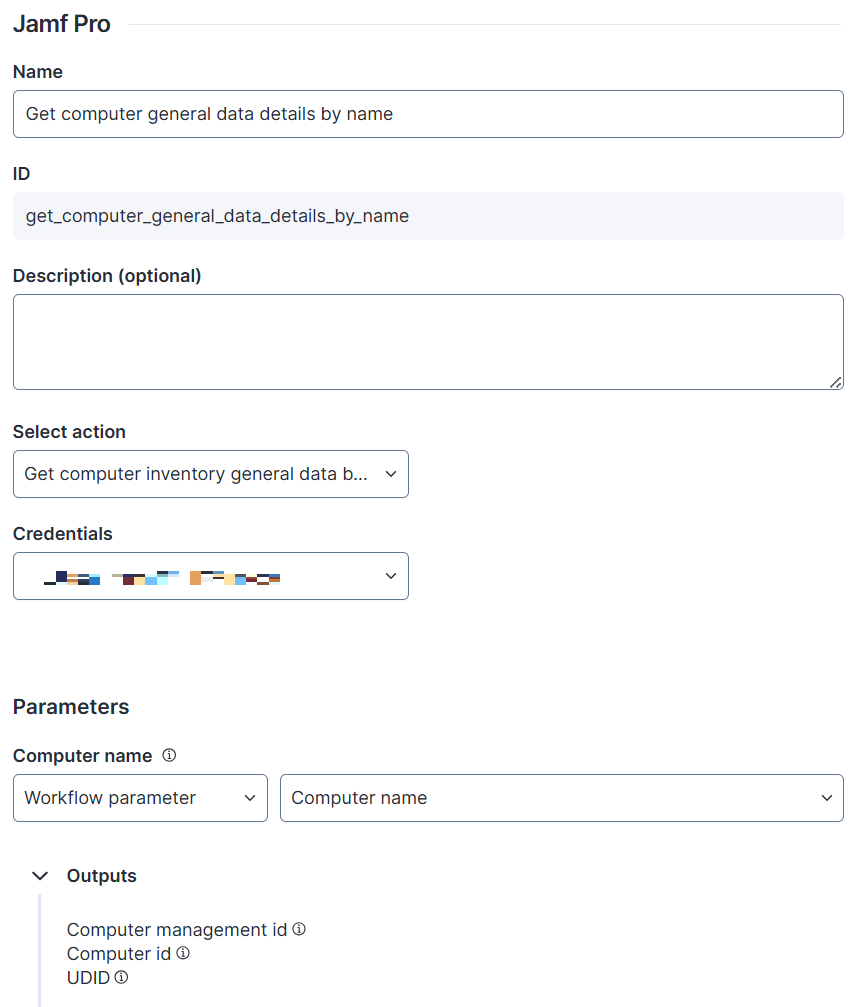Collapse the Outputs section chevron
The image size is (858, 1007).
coord(40,876)
